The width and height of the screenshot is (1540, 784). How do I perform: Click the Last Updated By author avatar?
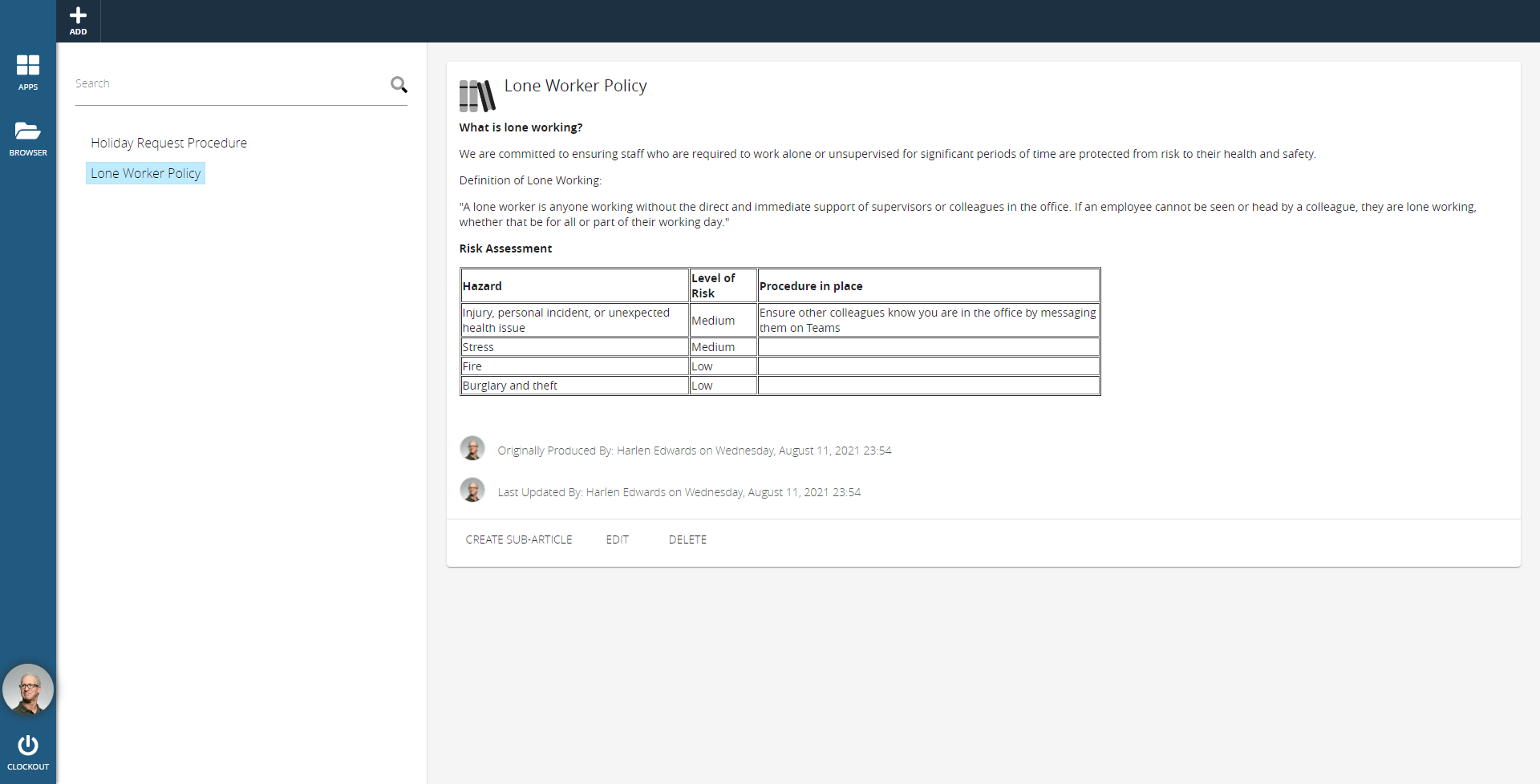click(x=472, y=491)
